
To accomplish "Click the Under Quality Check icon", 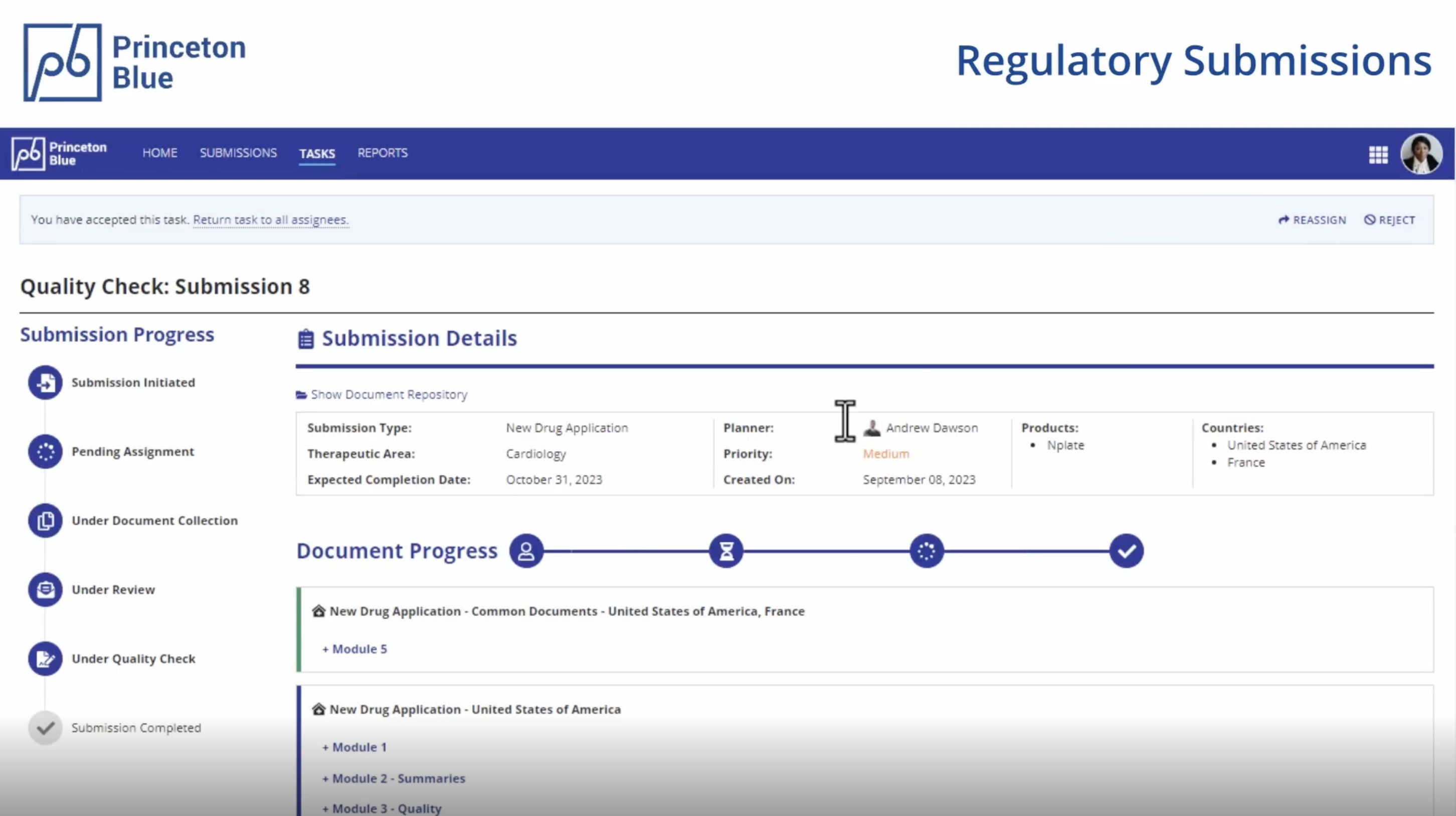I will [45, 658].
